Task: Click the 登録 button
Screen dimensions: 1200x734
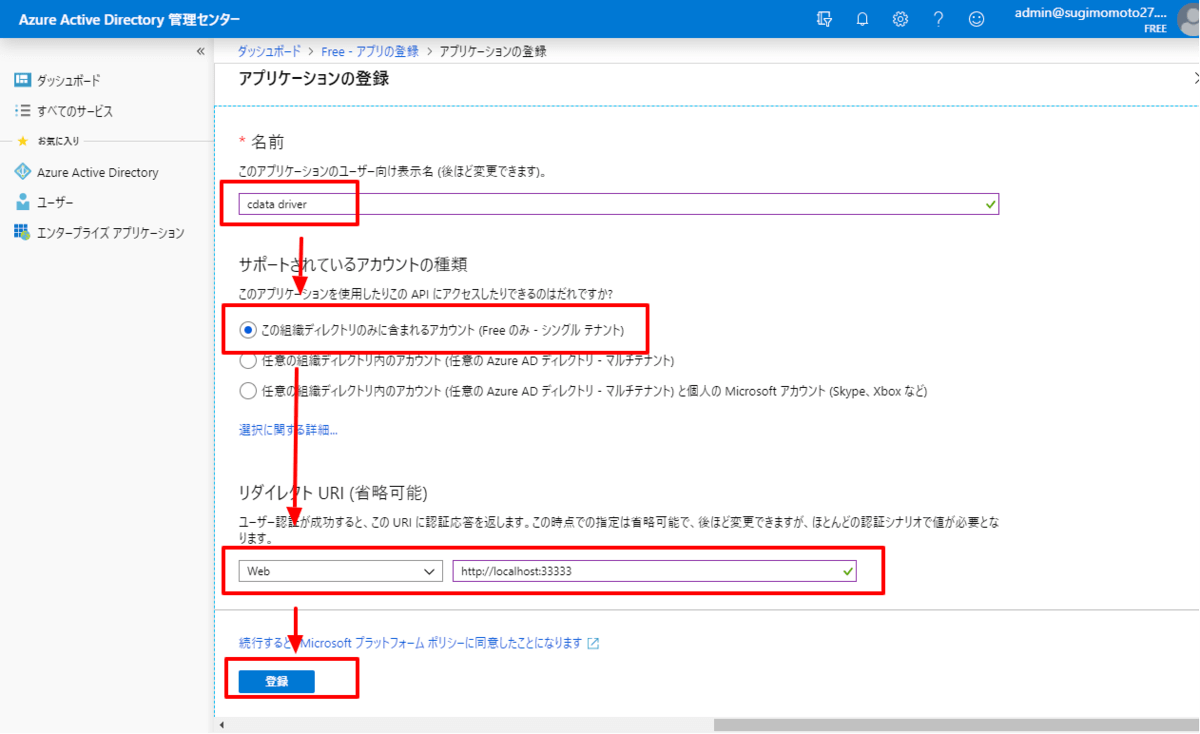Action: tap(276, 681)
